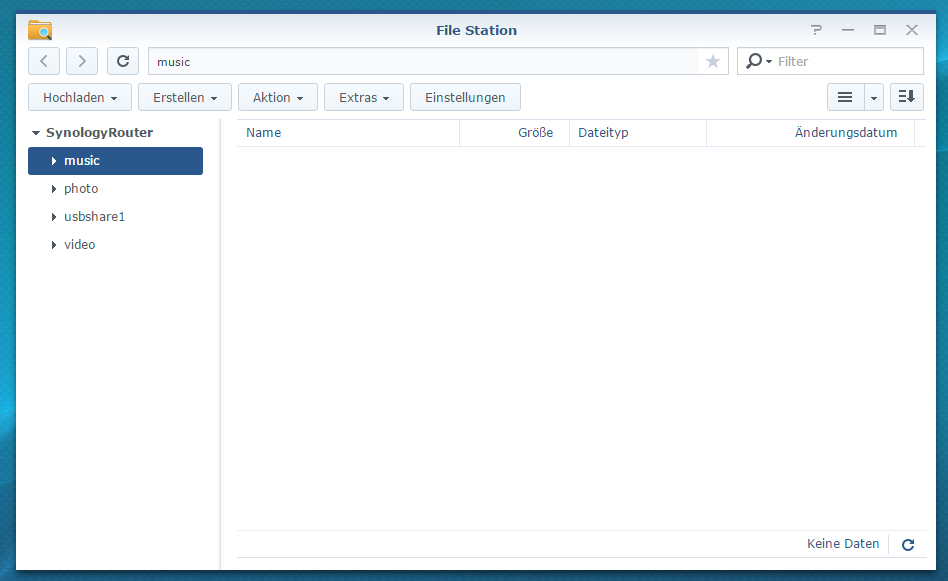Maximize the File Station window
The image size is (948, 581).
[x=880, y=30]
